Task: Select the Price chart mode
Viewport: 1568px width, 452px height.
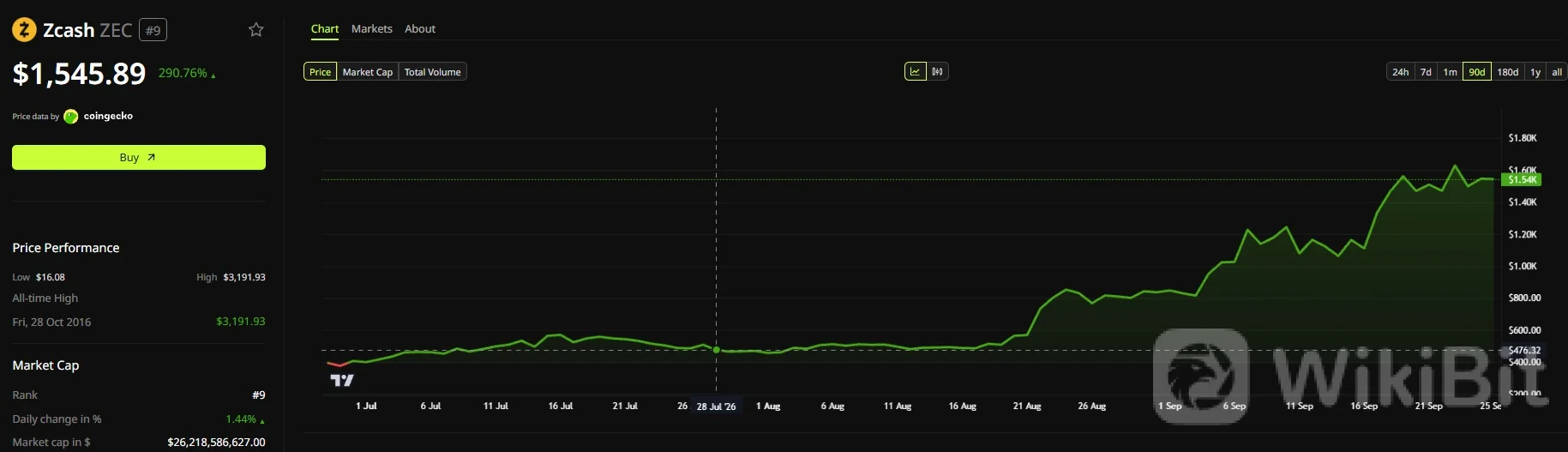Action: pos(320,72)
